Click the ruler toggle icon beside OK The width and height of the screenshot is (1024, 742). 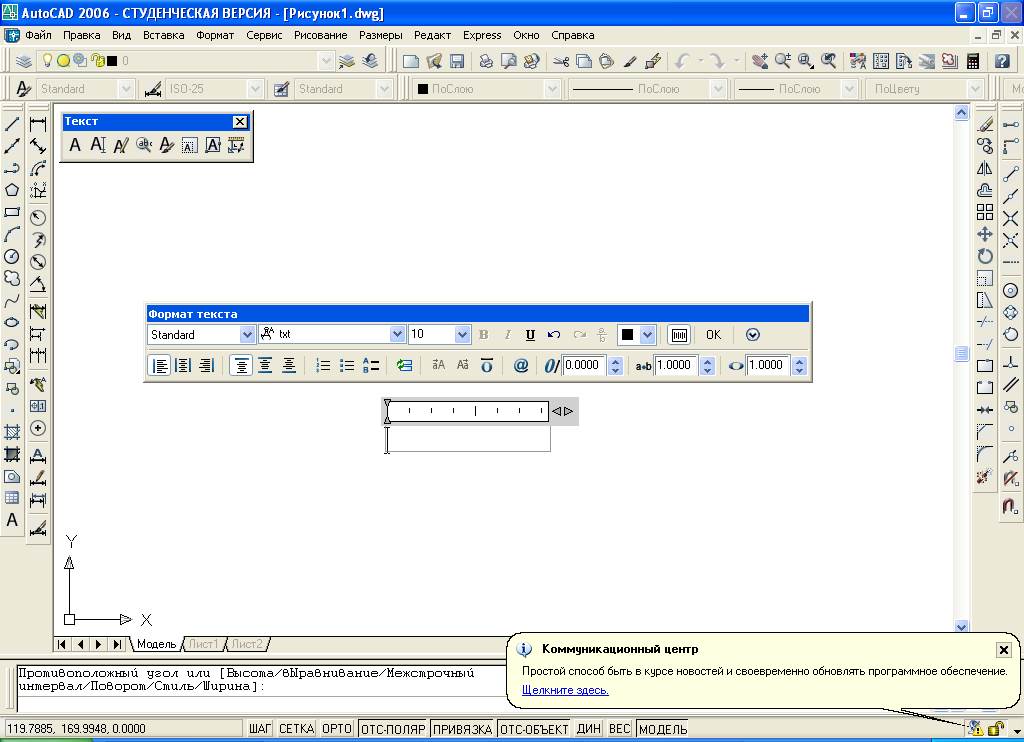click(679, 335)
